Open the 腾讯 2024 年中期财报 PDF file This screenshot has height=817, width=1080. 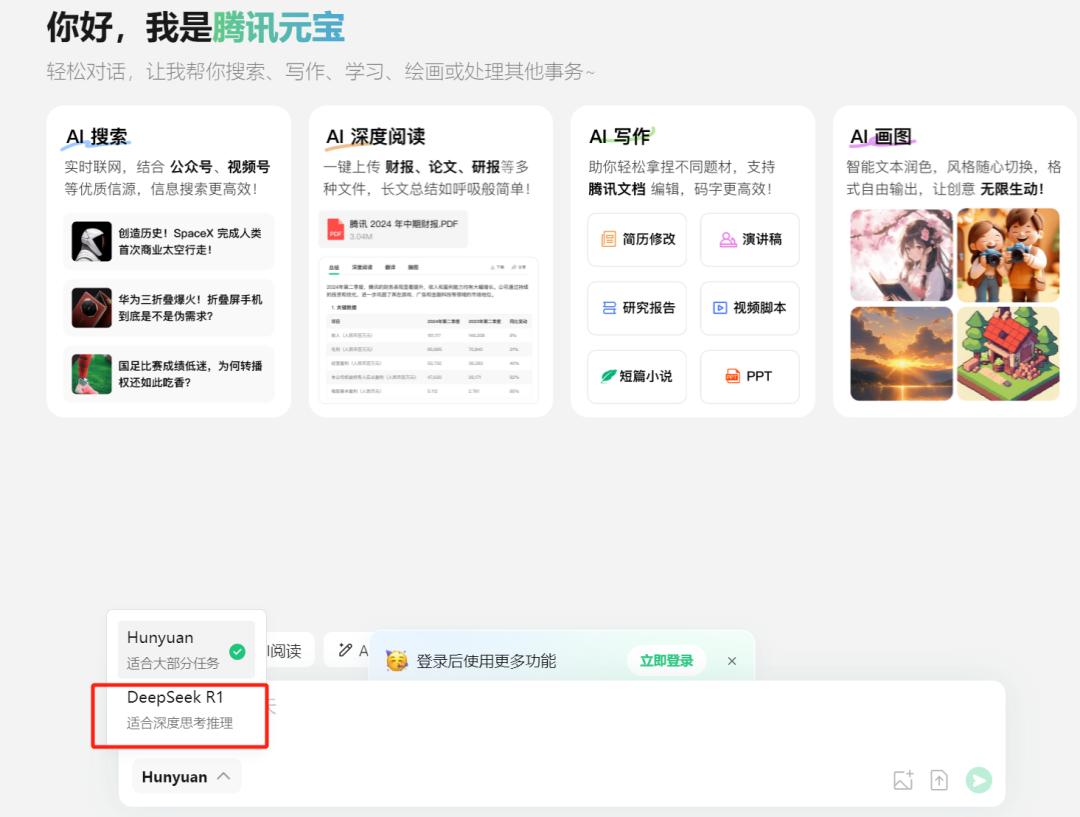coord(393,229)
